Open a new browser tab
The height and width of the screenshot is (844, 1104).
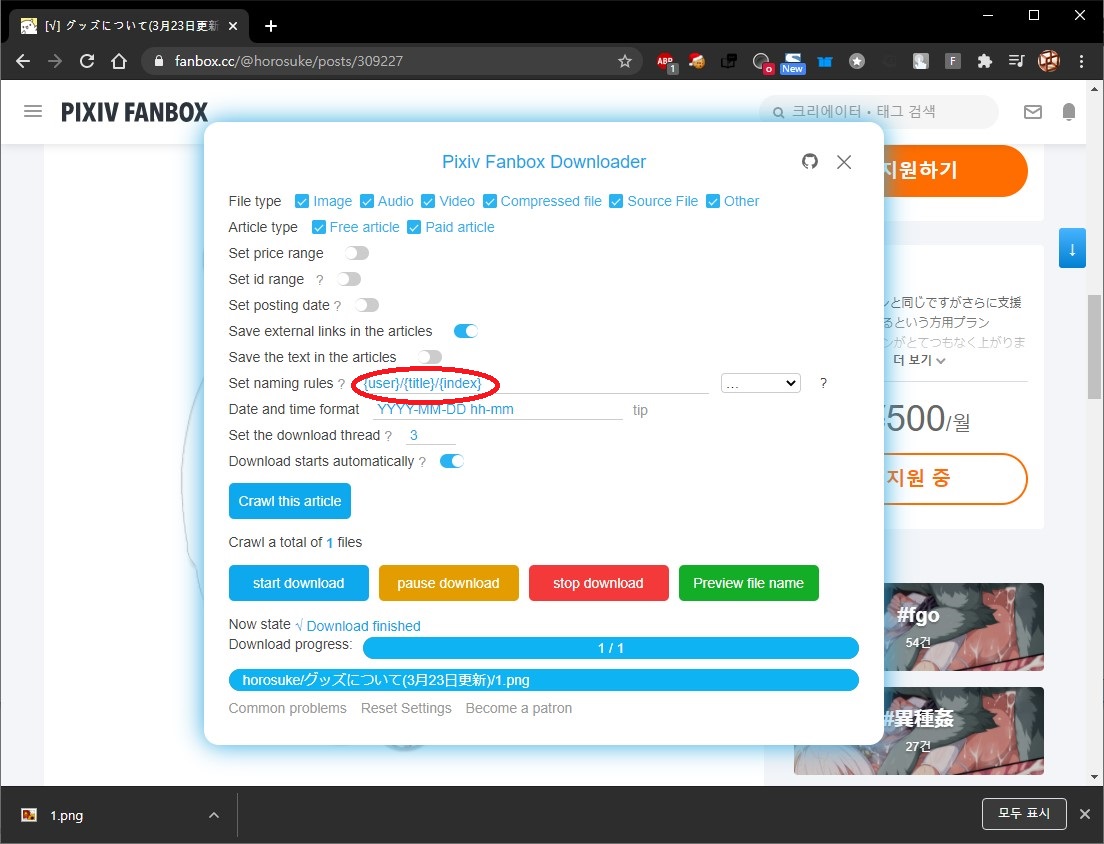click(270, 26)
